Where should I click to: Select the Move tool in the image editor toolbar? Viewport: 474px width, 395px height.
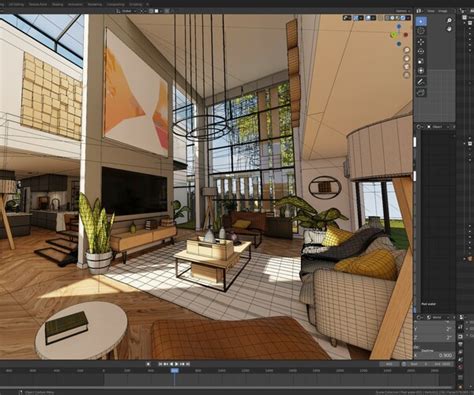421,42
